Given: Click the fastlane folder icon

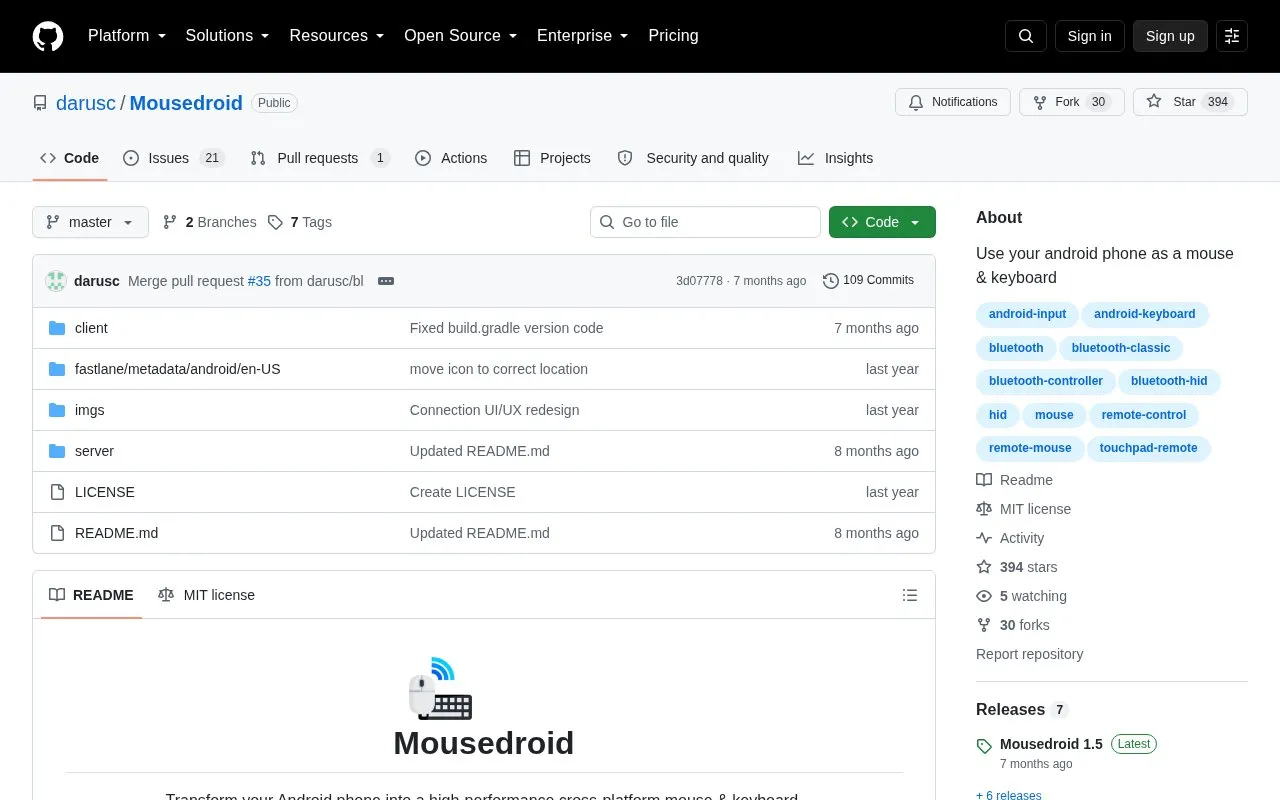Looking at the screenshot, I should [57, 369].
